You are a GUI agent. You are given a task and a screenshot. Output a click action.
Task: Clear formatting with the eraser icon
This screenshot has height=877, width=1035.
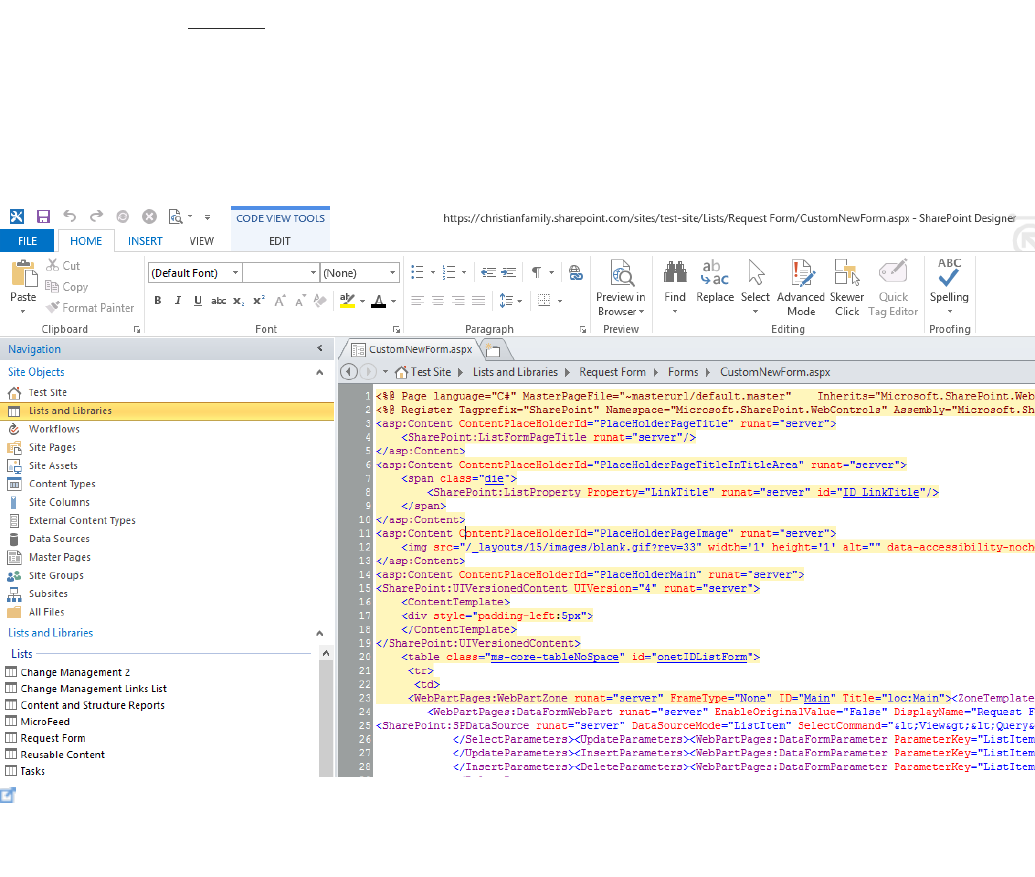point(320,301)
